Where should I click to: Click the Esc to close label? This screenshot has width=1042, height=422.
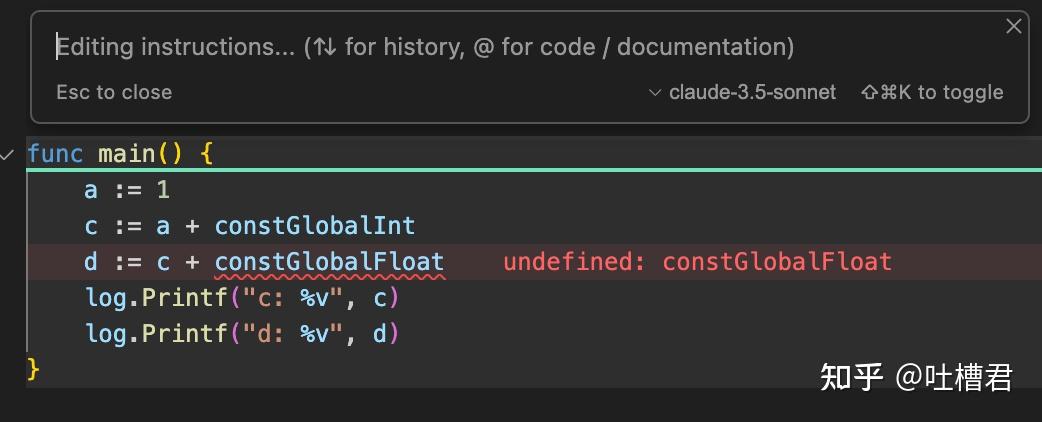(x=114, y=92)
